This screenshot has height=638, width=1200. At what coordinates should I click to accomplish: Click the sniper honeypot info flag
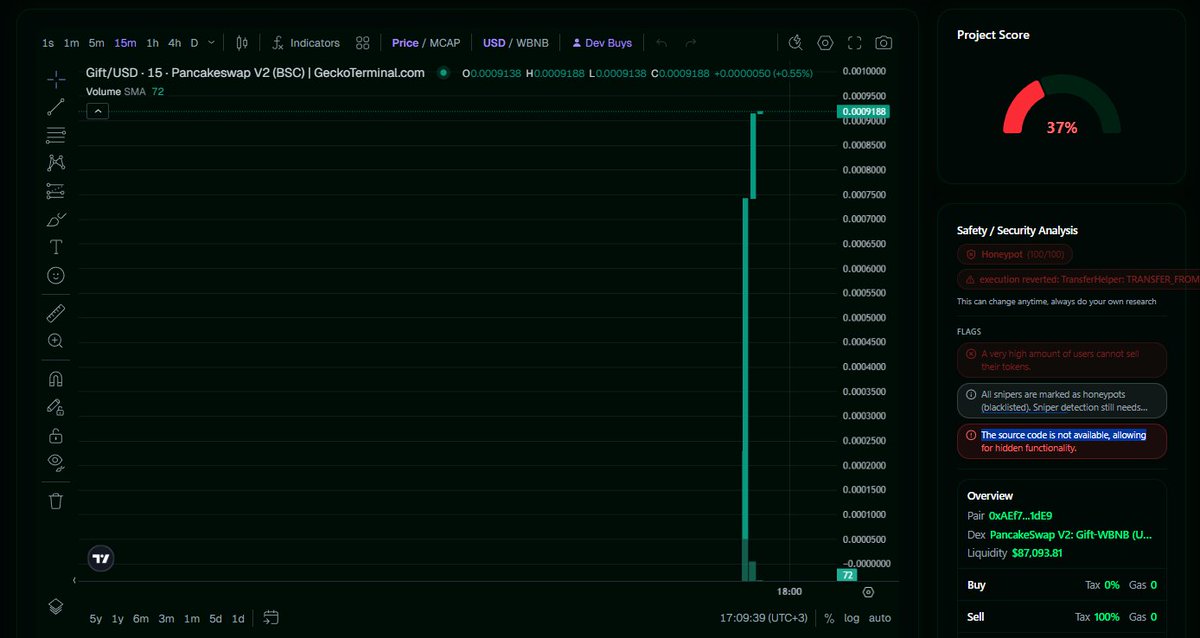pyautogui.click(x=1062, y=401)
